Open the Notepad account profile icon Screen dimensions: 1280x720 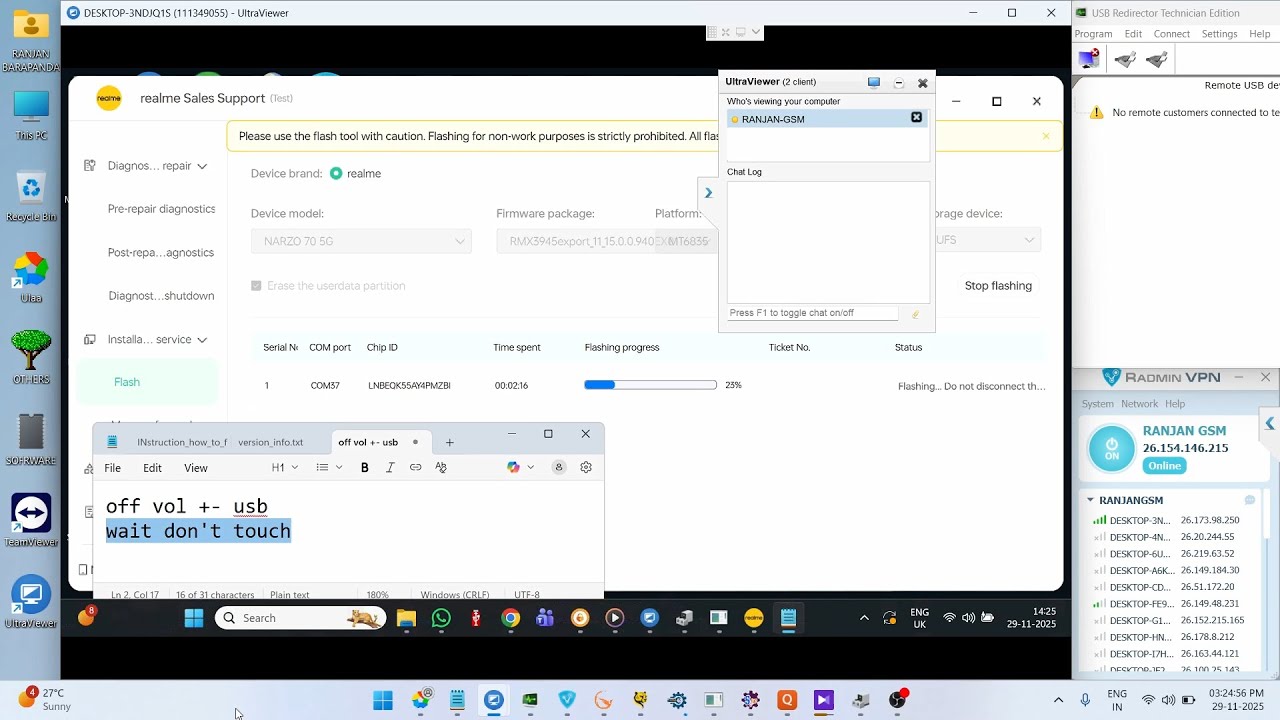click(559, 467)
